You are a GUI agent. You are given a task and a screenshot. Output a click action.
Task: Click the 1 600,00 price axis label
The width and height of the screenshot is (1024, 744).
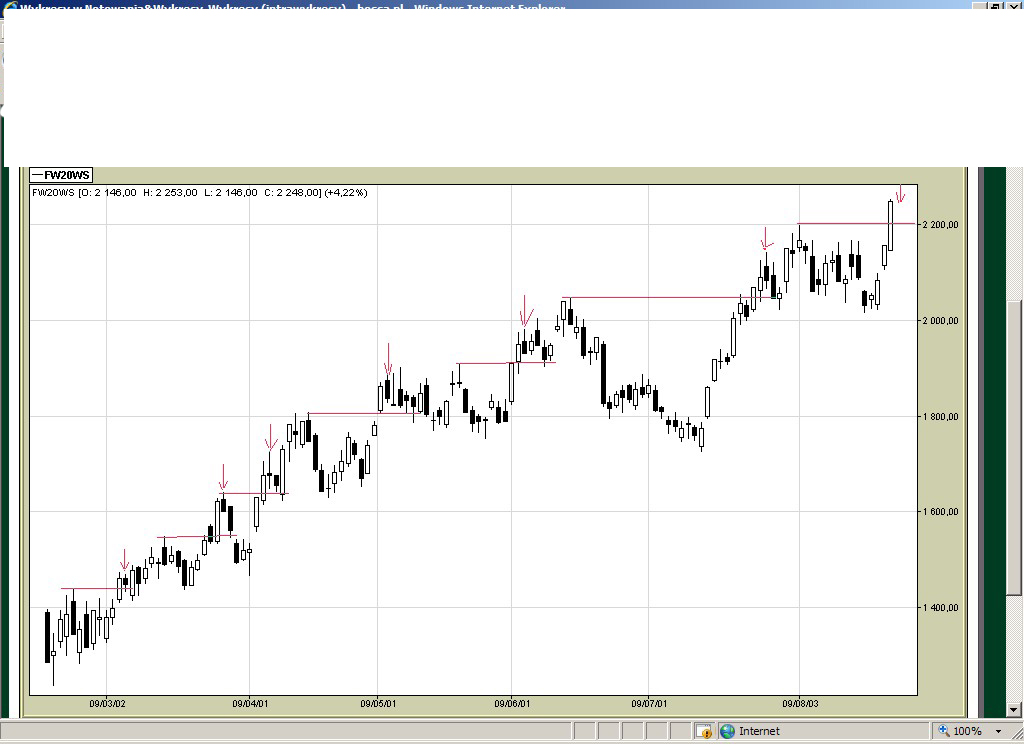940,512
